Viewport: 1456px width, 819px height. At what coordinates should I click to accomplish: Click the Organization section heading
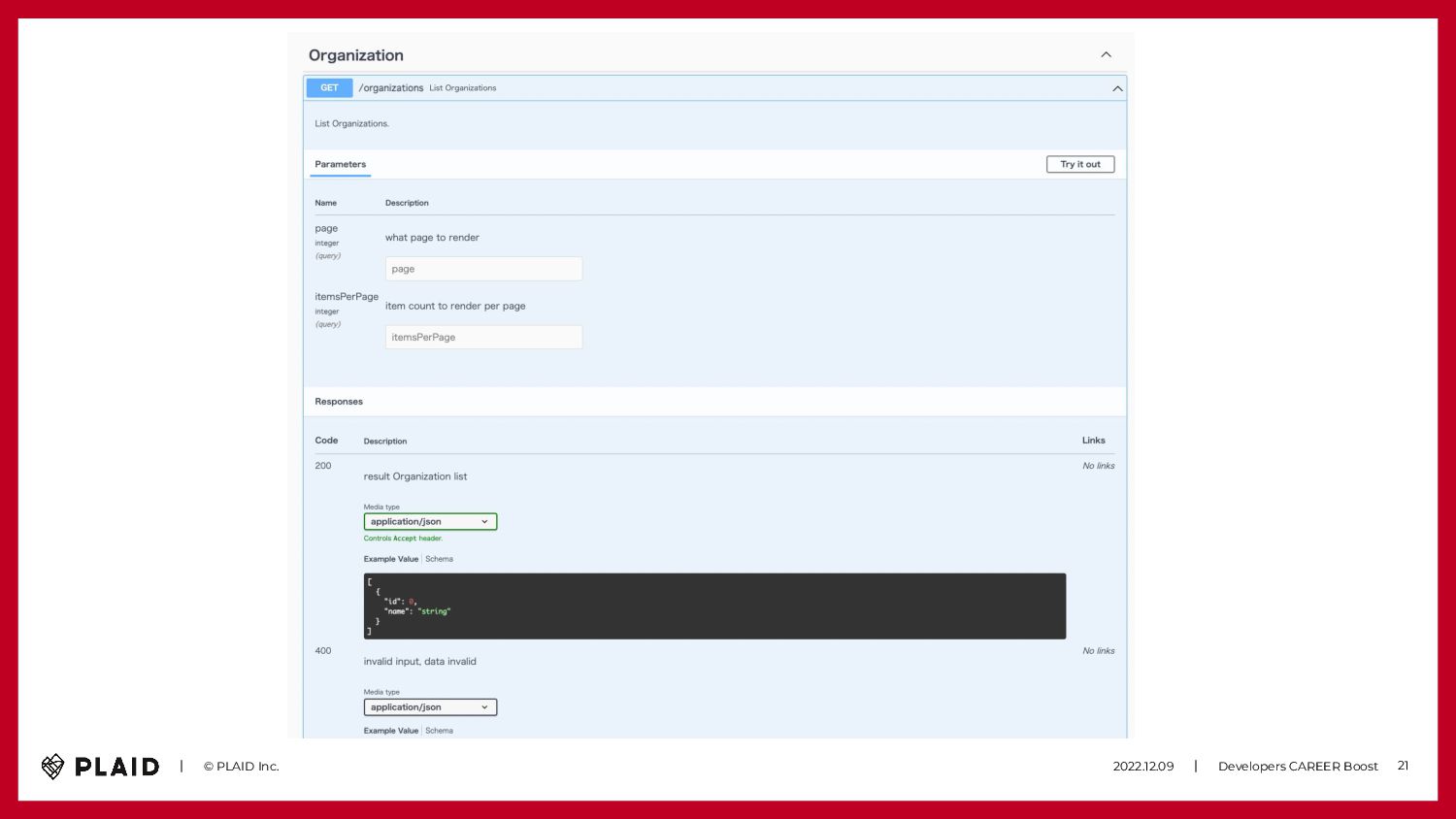click(x=356, y=55)
